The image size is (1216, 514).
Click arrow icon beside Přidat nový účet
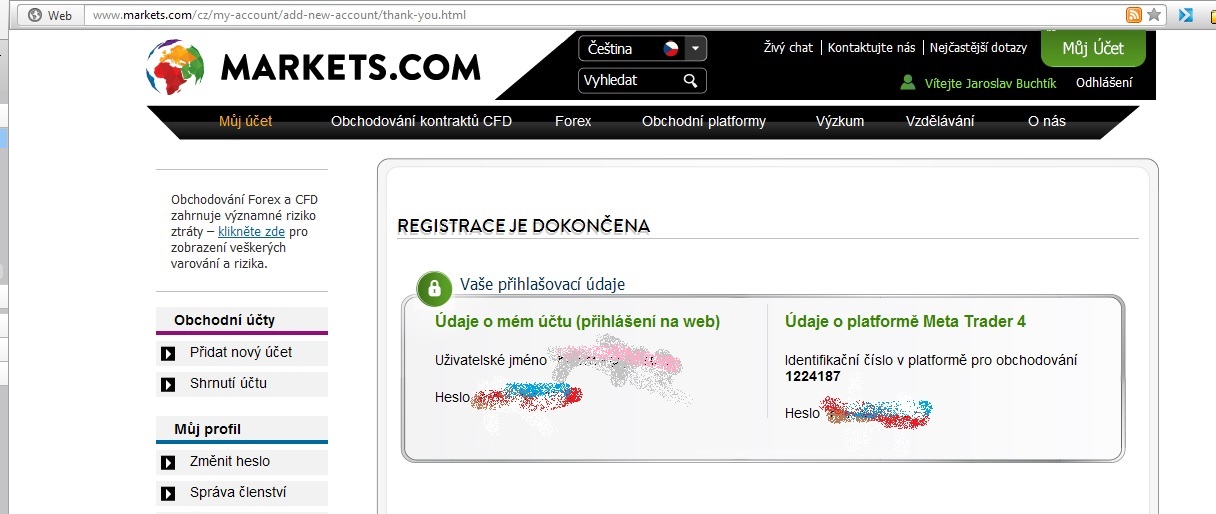(x=168, y=353)
